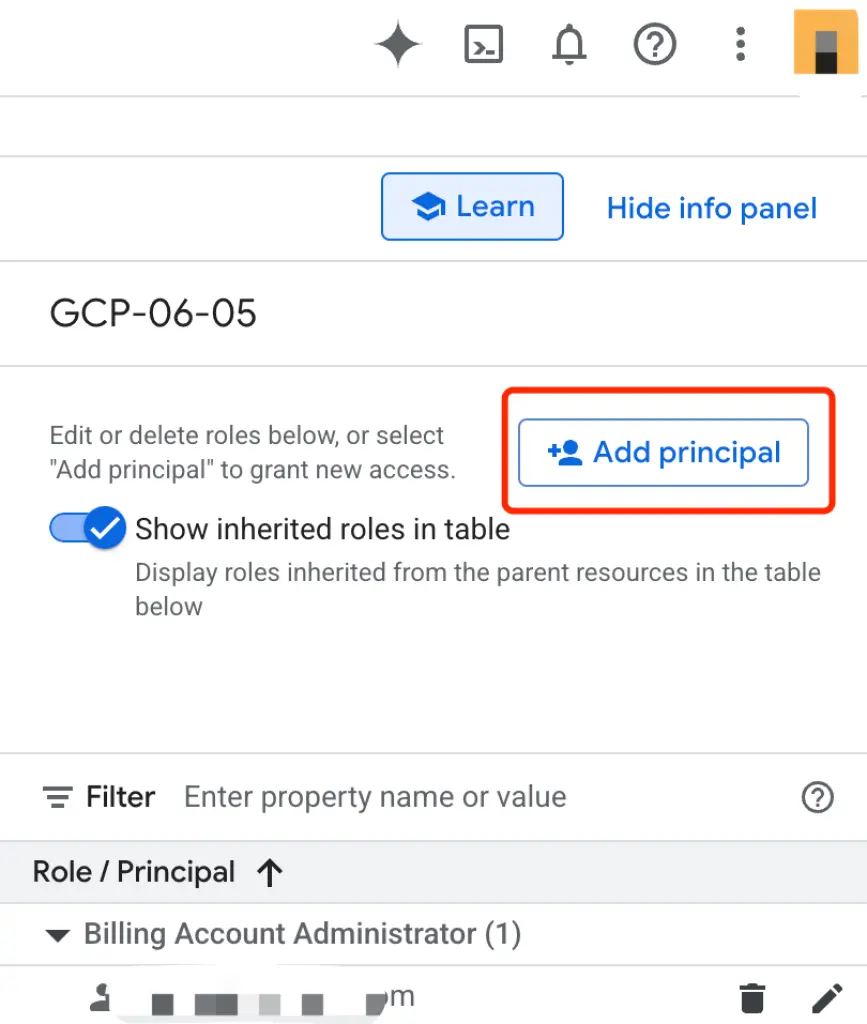Viewport: 867px width, 1024px height.
Task: Open the Gemini sparkle assistant
Action: click(398, 45)
